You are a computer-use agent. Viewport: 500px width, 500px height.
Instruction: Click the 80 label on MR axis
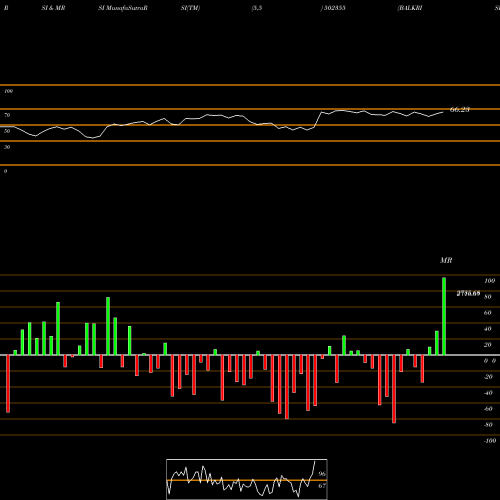(488, 297)
